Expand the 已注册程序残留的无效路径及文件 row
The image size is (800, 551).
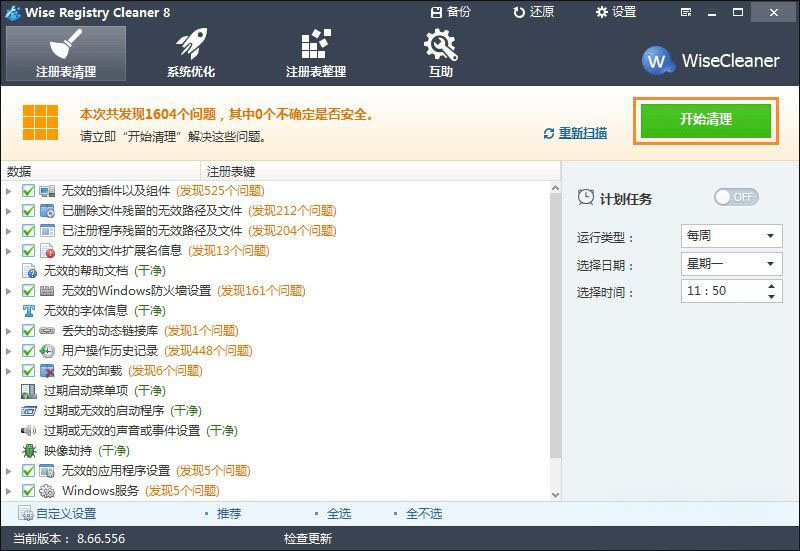tap(9, 231)
